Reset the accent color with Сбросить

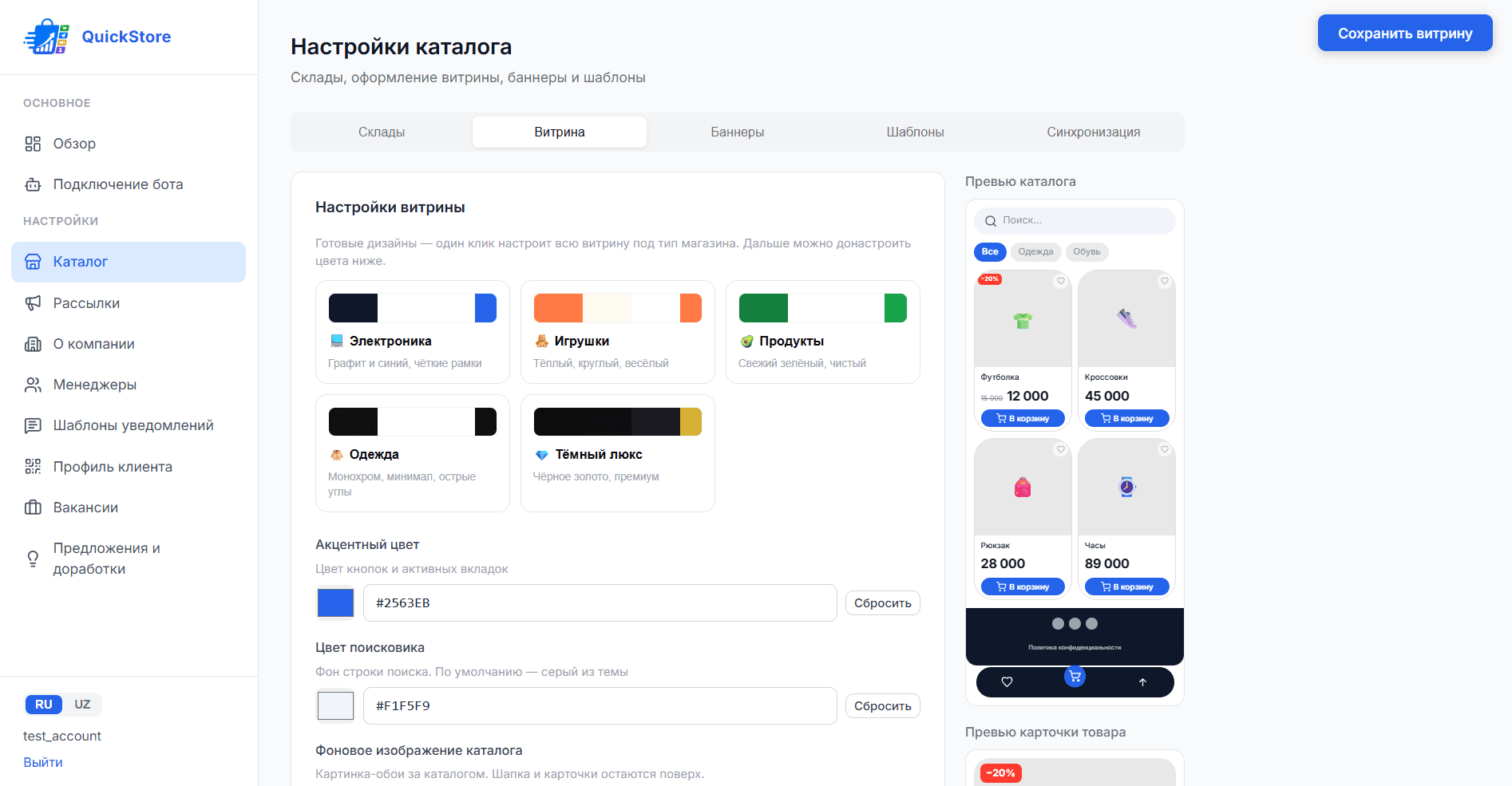[x=883, y=603]
